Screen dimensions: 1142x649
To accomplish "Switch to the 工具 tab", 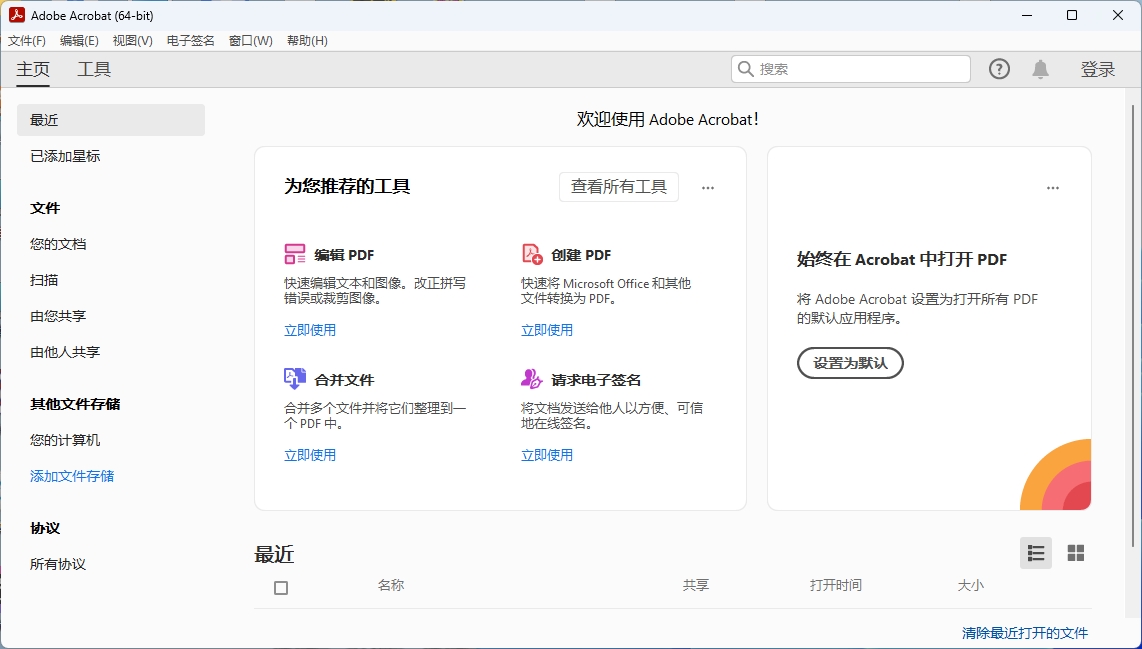I will point(94,69).
